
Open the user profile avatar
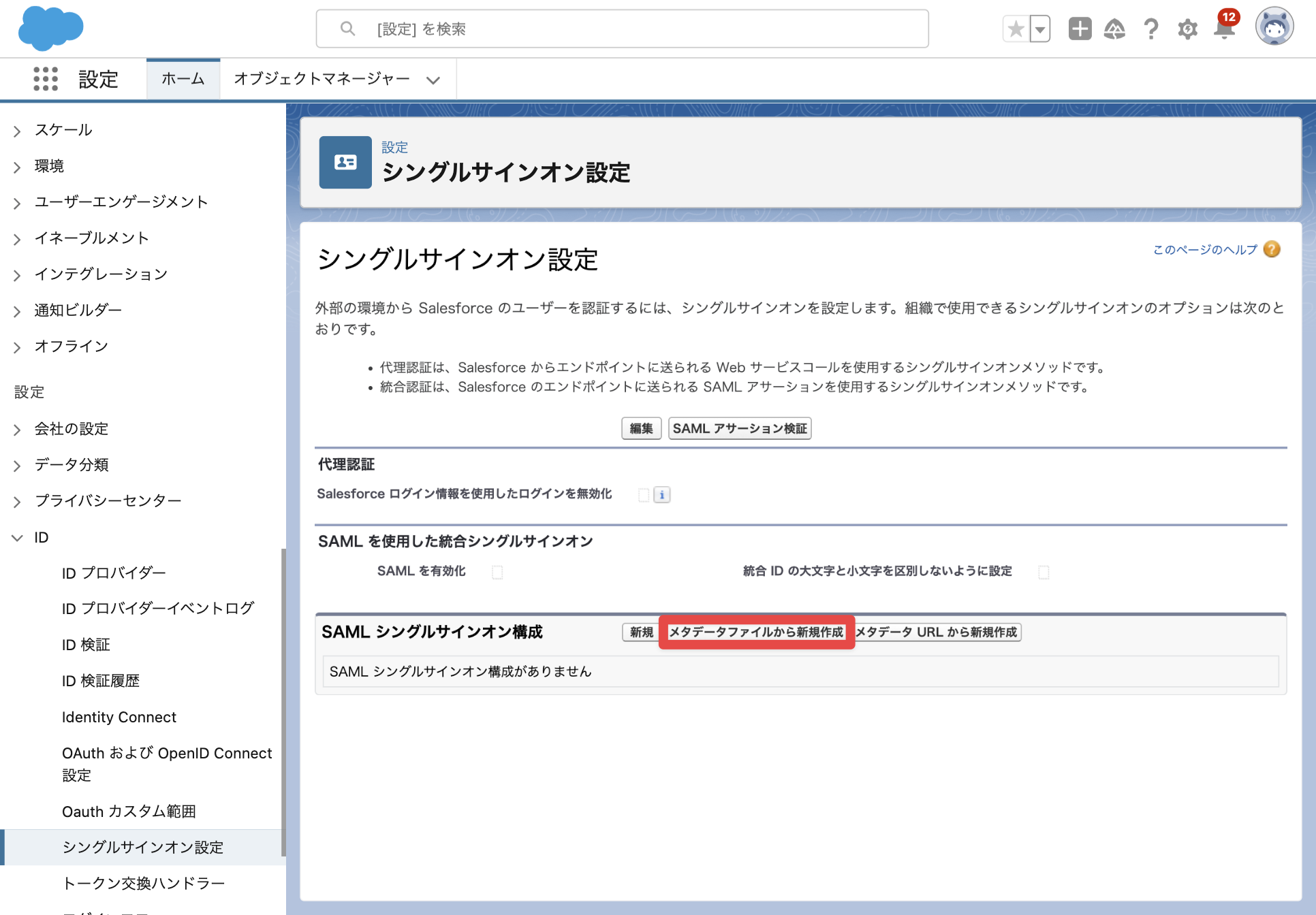[x=1274, y=27]
